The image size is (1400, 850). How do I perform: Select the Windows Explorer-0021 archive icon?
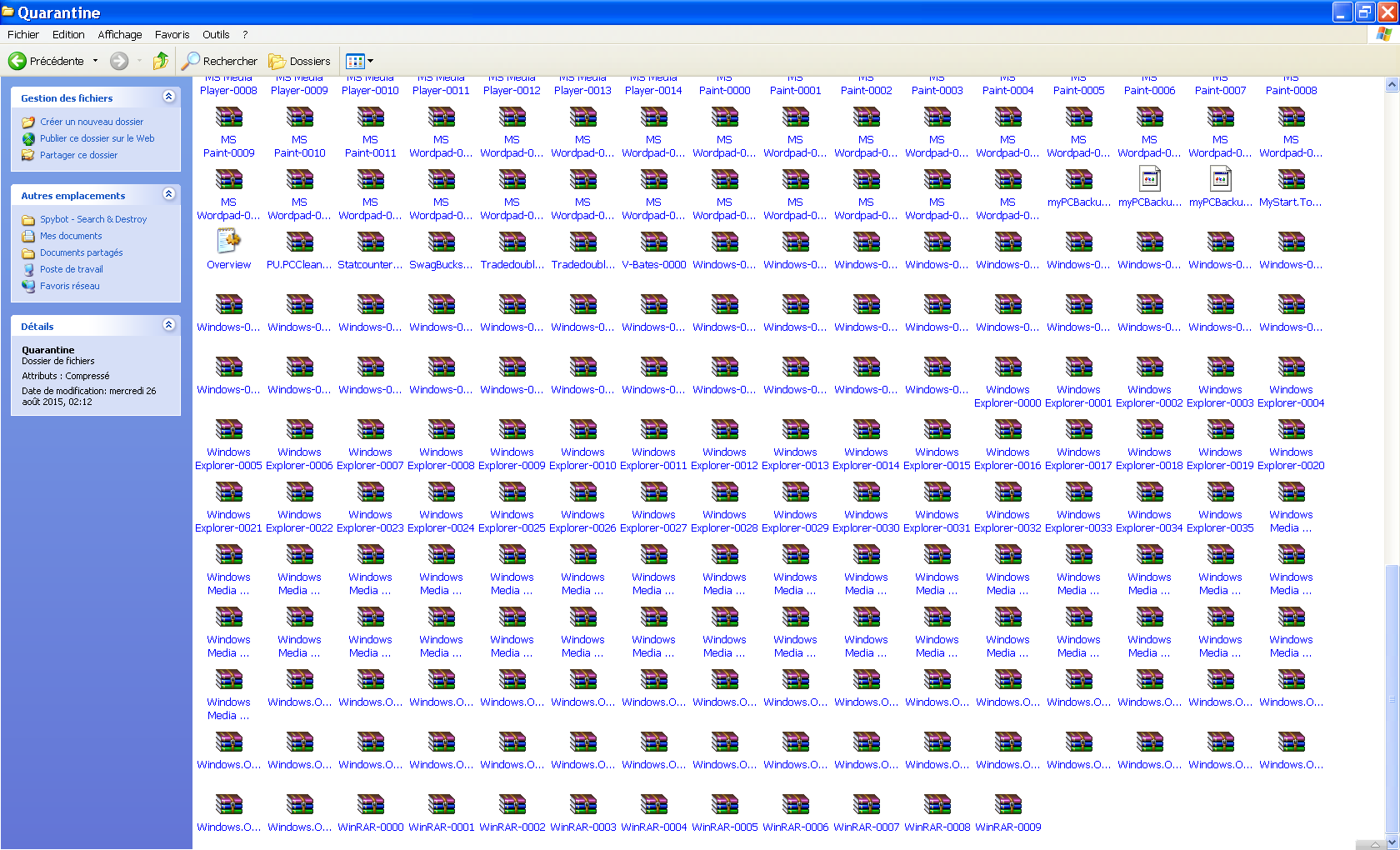click(228, 492)
